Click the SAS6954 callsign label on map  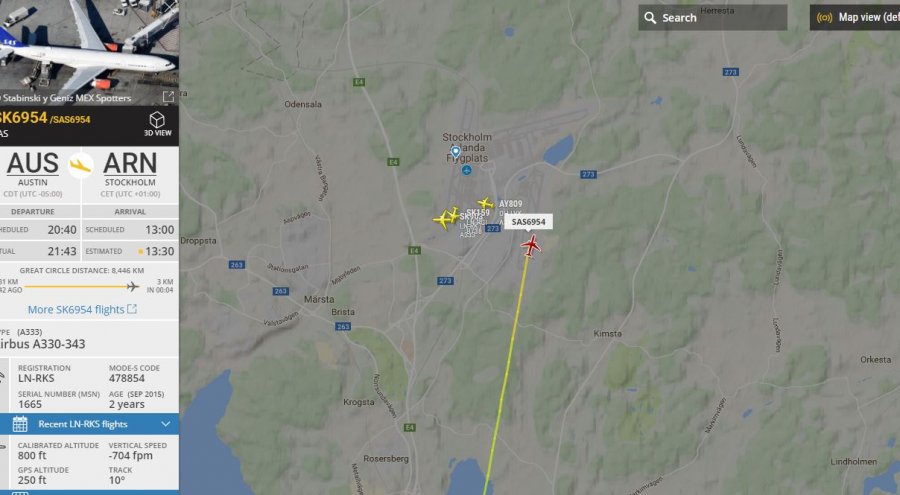point(529,222)
